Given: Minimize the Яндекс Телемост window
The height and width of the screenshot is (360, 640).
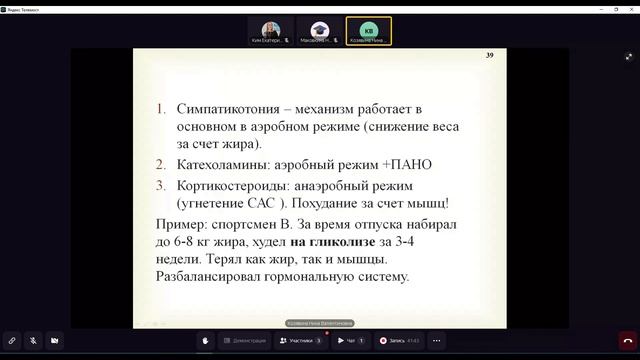Looking at the screenshot, I should tap(601, 9).
